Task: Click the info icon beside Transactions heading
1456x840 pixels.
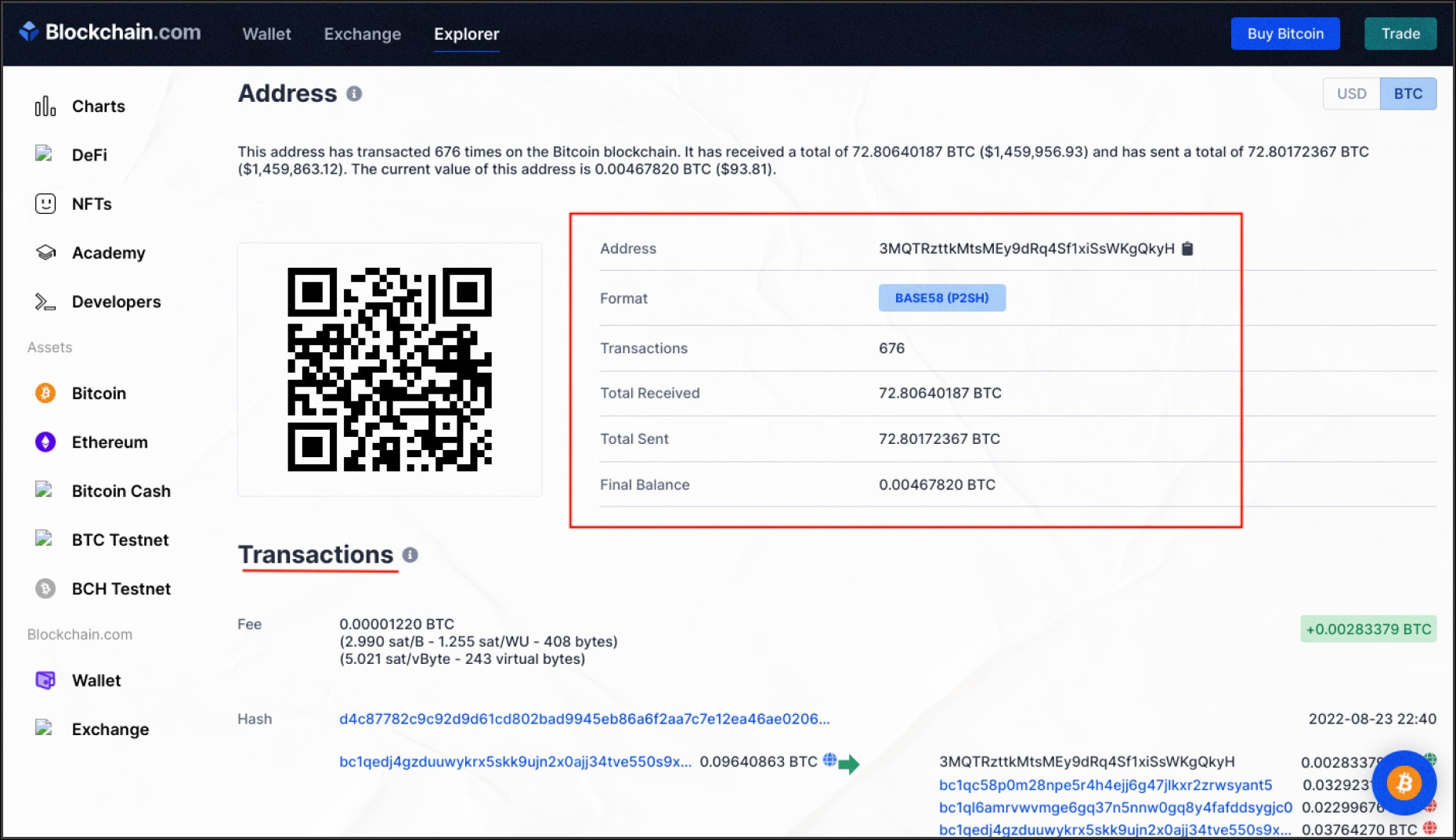Action: (x=410, y=555)
